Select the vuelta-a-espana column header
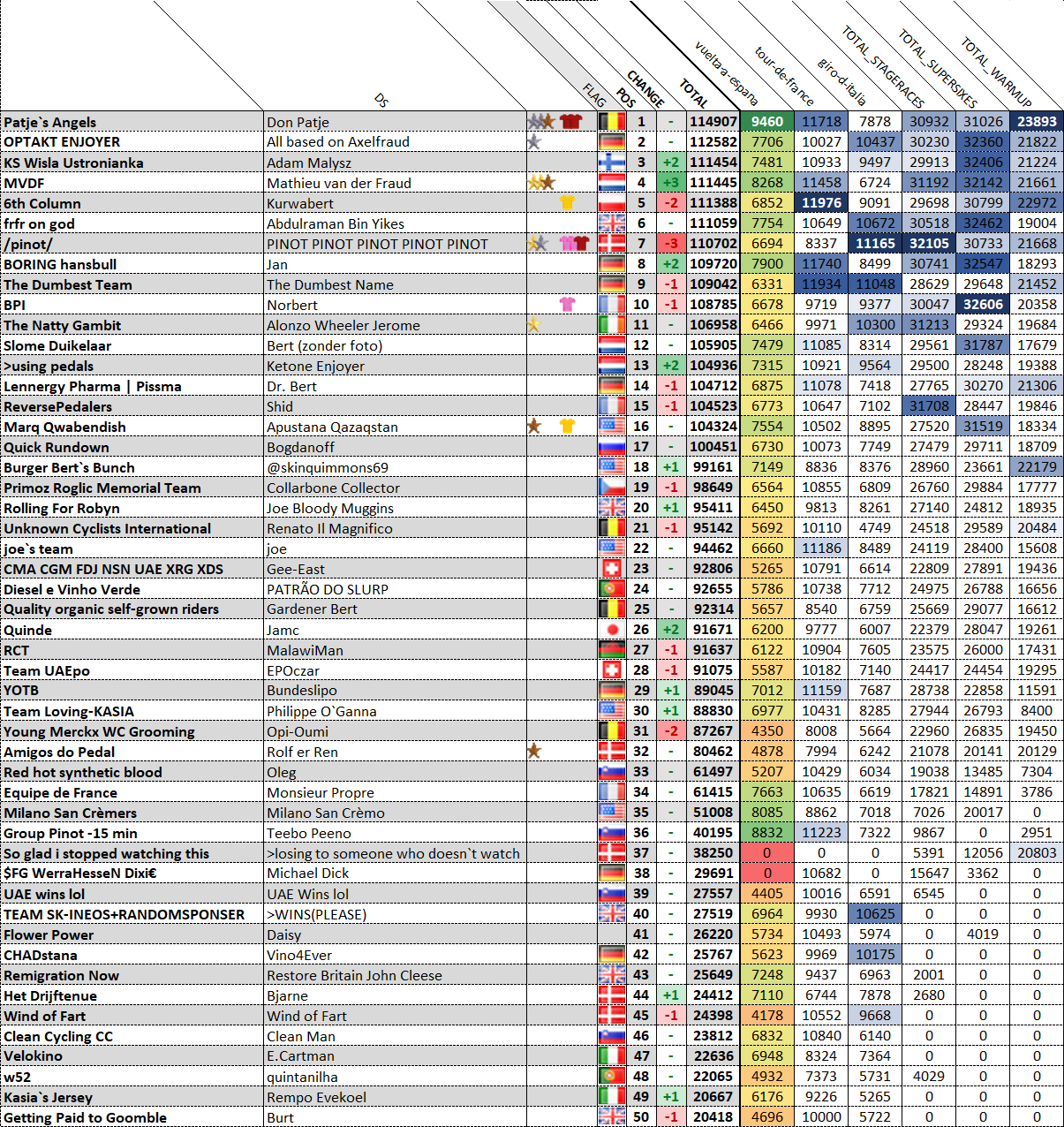This screenshot has width=1064, height=1127. [726, 72]
